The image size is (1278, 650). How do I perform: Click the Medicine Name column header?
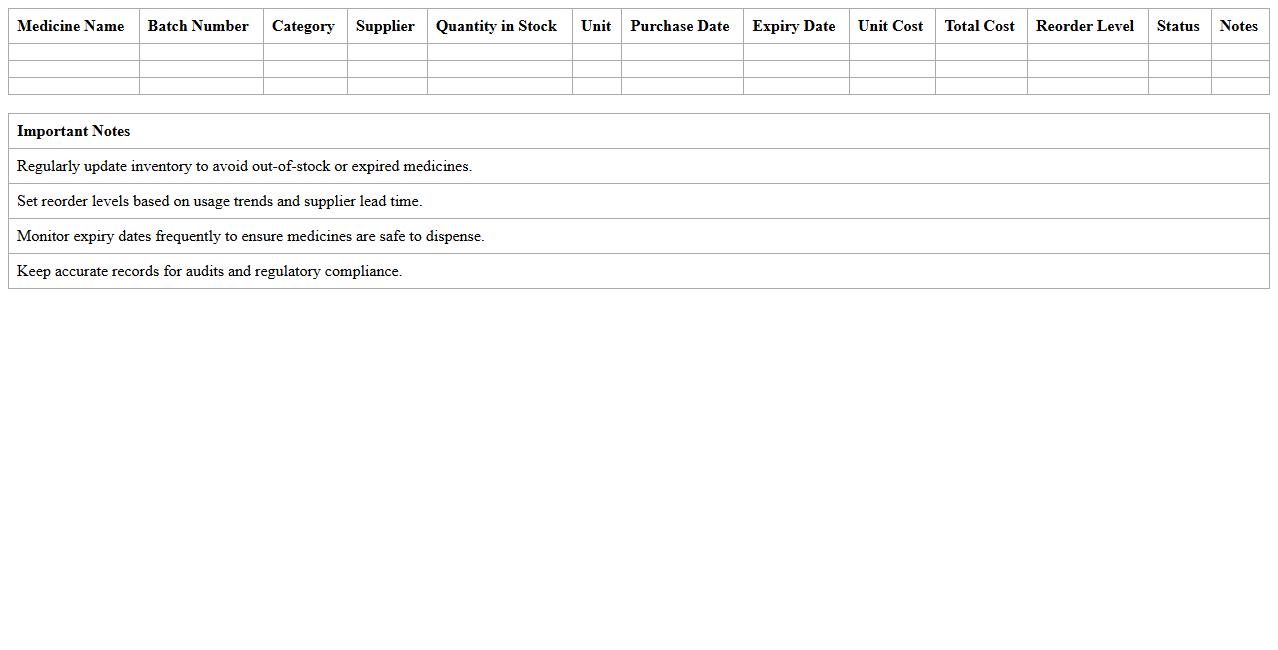tap(71, 26)
